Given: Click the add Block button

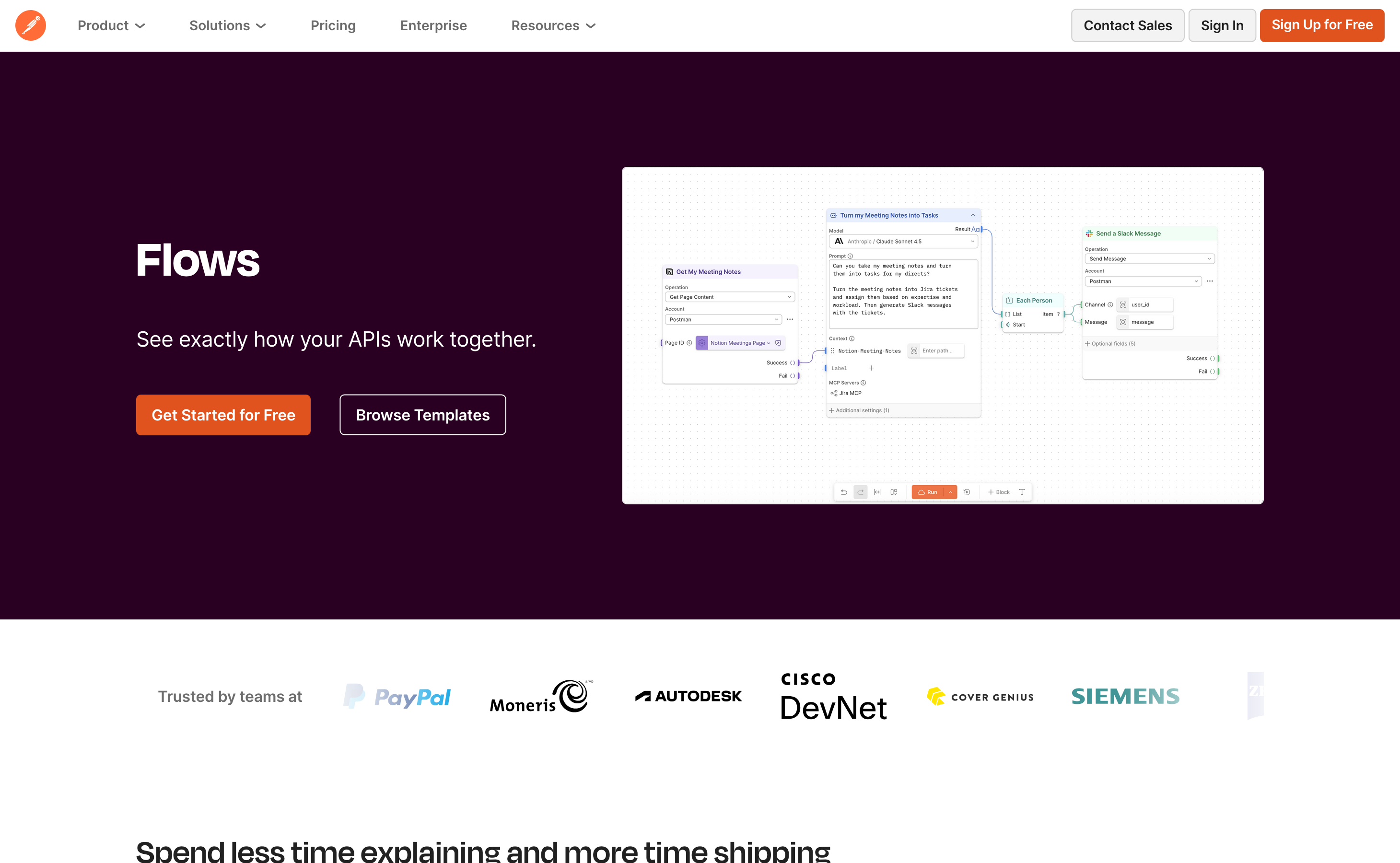Looking at the screenshot, I should click(999, 492).
